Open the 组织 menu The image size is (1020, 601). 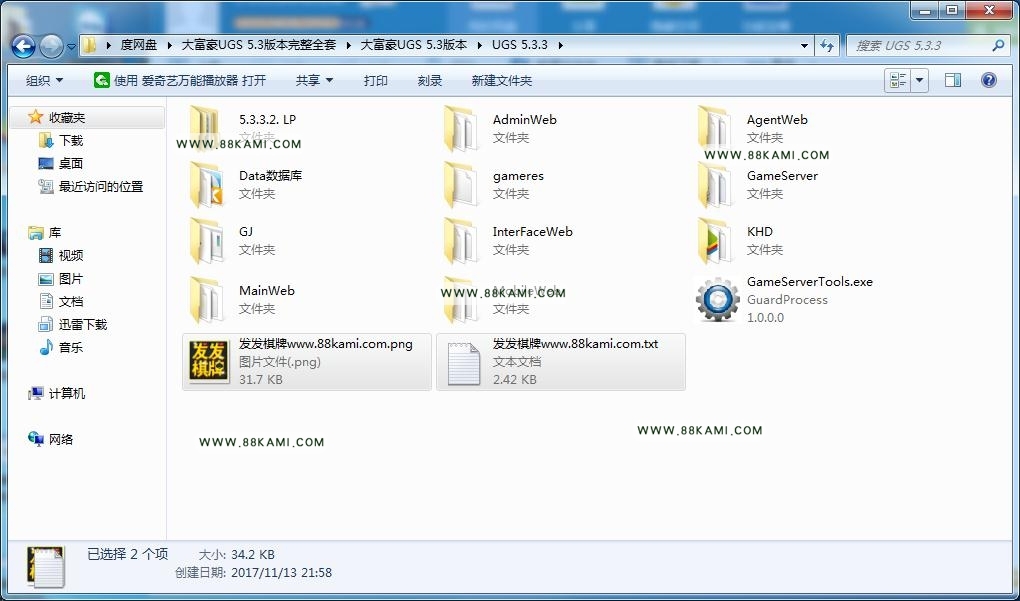coord(44,81)
